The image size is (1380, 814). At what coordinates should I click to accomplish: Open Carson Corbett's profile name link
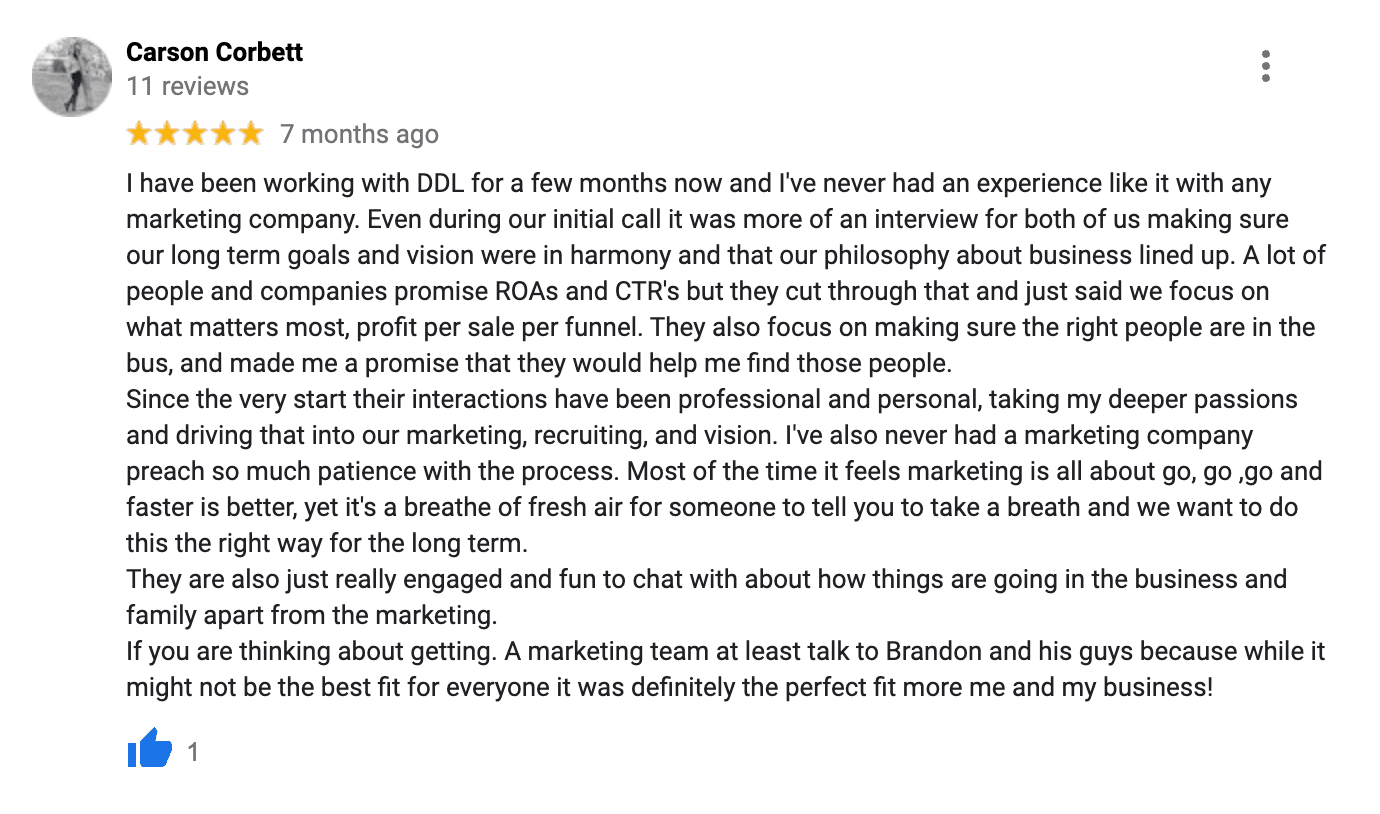point(214,52)
